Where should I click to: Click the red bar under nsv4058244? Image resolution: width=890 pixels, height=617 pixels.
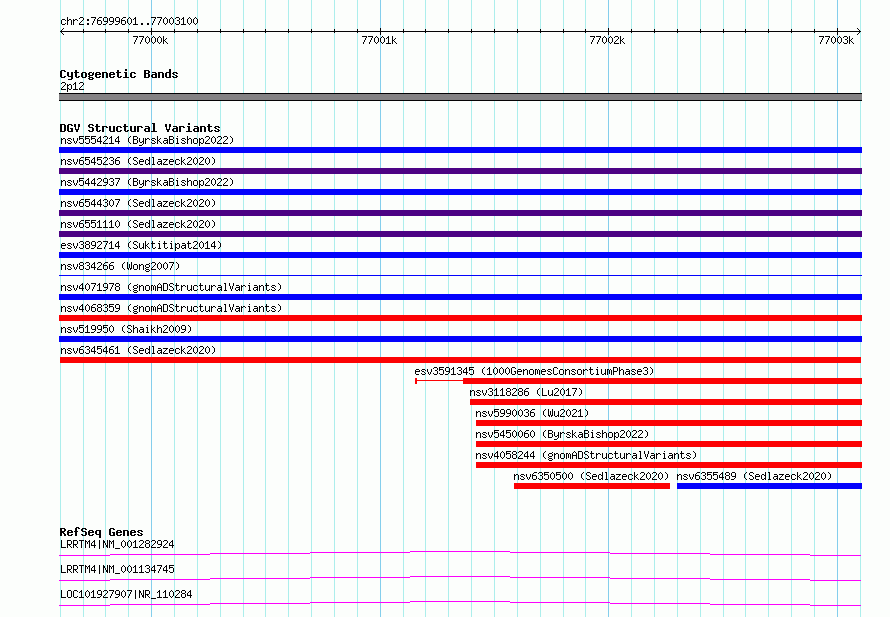click(x=669, y=465)
